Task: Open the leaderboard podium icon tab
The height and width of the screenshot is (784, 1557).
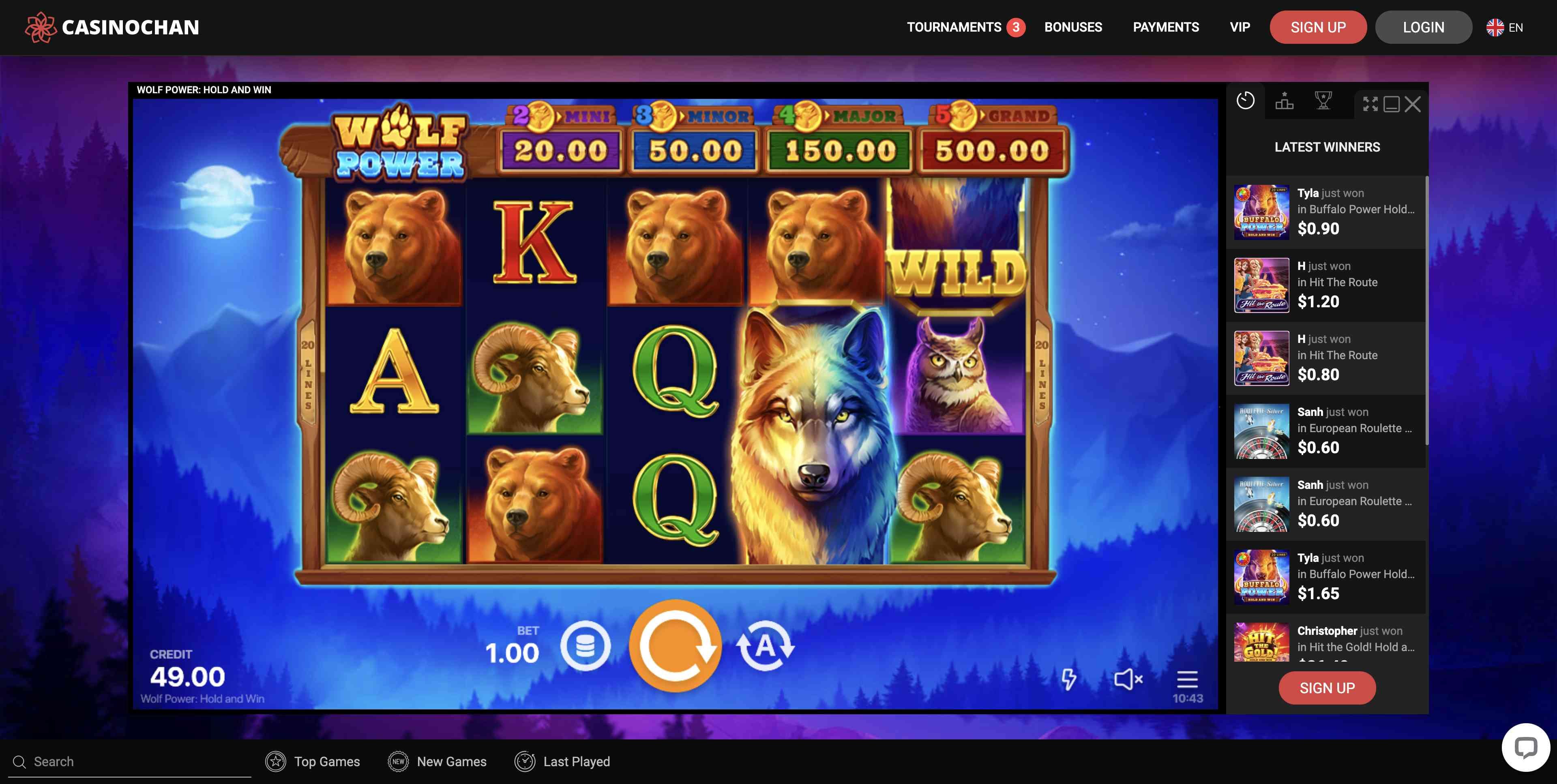Action: (x=1285, y=101)
